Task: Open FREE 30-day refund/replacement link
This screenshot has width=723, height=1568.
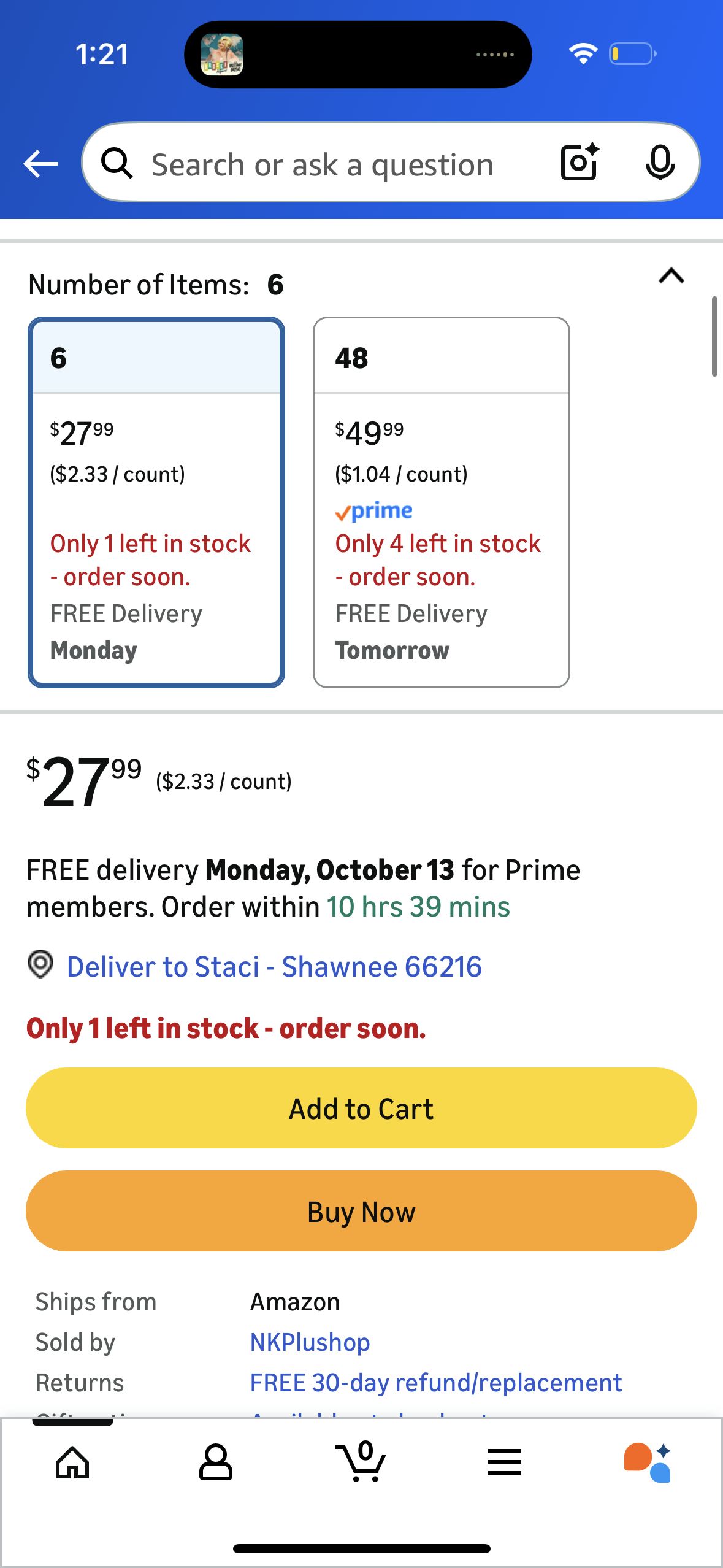Action: point(436,1383)
